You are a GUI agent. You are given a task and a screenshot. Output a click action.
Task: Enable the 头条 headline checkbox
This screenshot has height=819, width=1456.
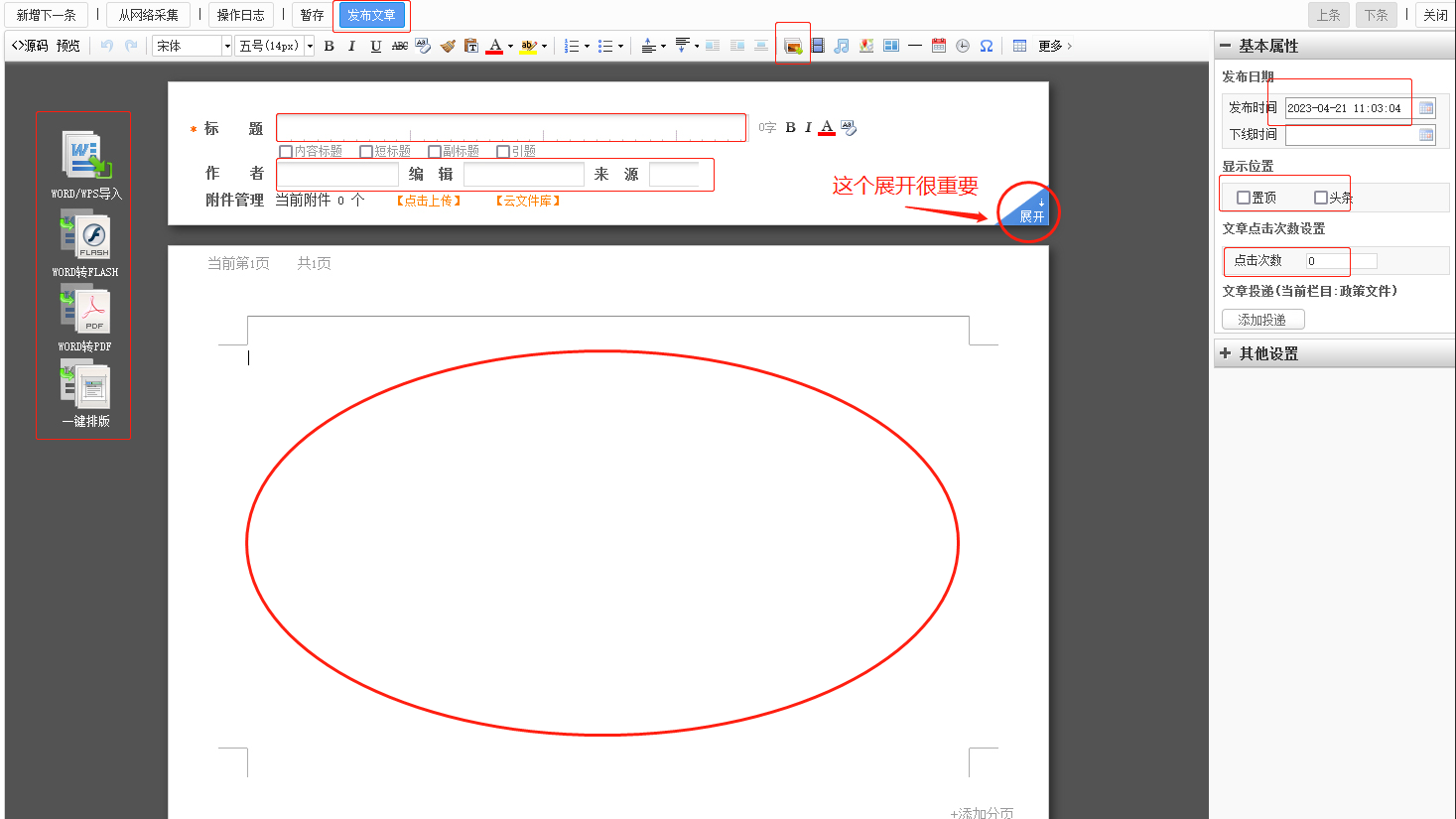[1320, 198]
